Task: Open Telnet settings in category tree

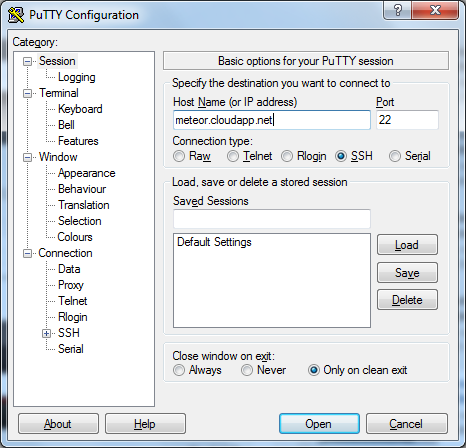Action: pyautogui.click(x=72, y=301)
